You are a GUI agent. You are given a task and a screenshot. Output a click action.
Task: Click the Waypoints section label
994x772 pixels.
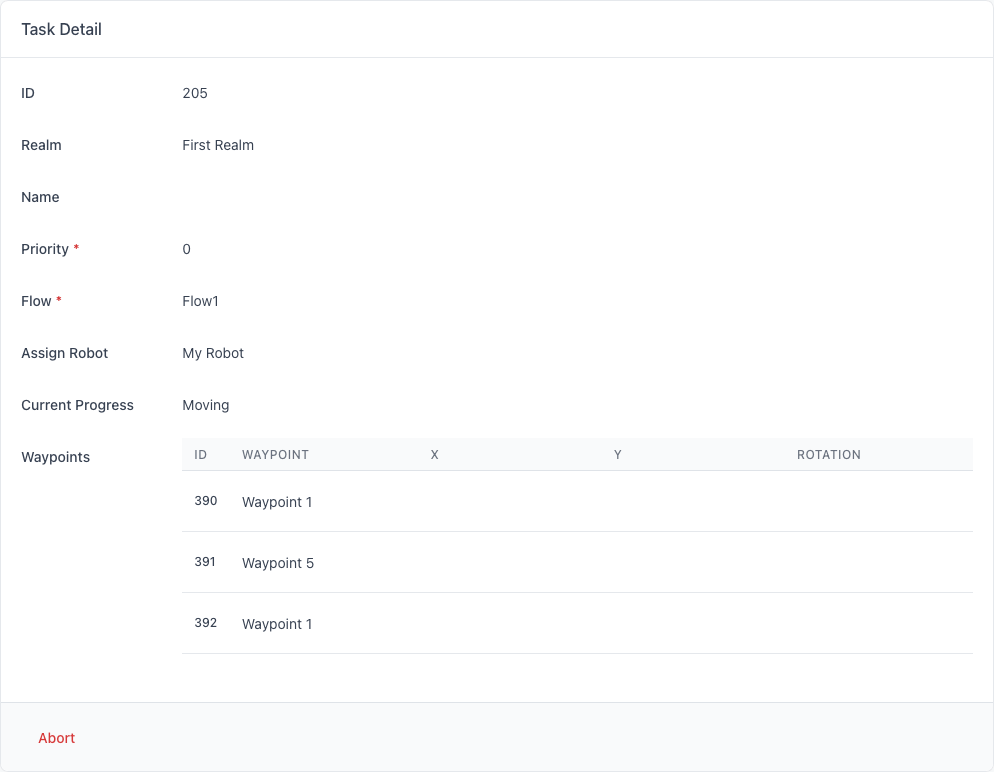(x=56, y=457)
